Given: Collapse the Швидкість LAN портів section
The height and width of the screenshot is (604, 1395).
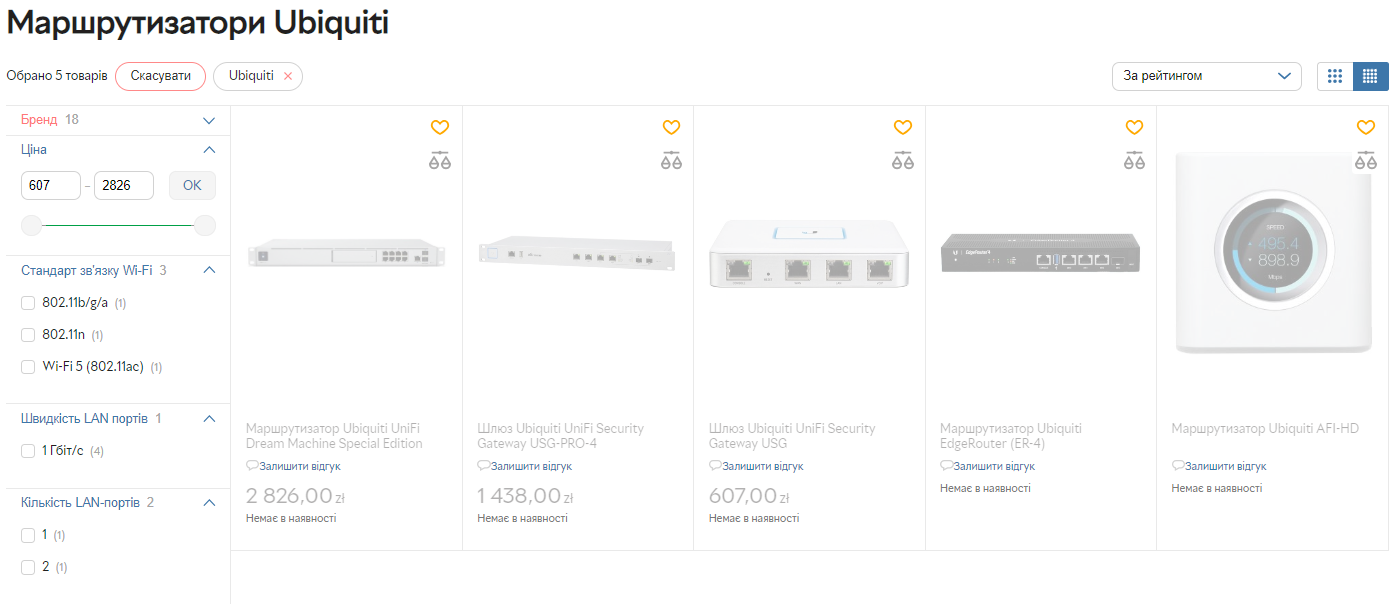Looking at the screenshot, I should coord(209,419).
